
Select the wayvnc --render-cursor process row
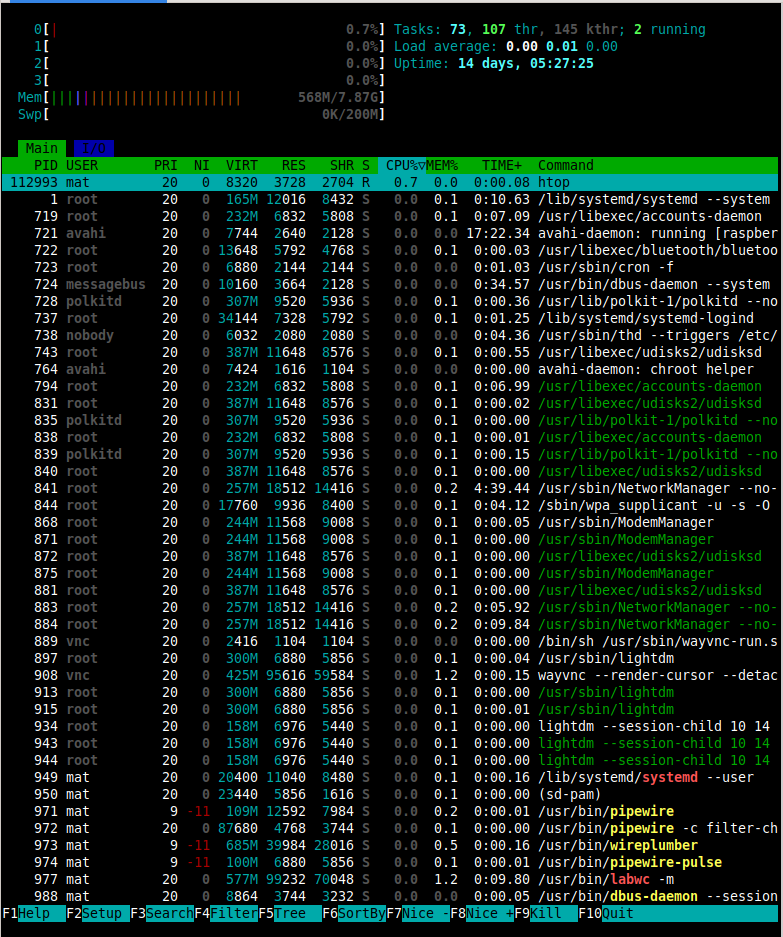click(390, 676)
